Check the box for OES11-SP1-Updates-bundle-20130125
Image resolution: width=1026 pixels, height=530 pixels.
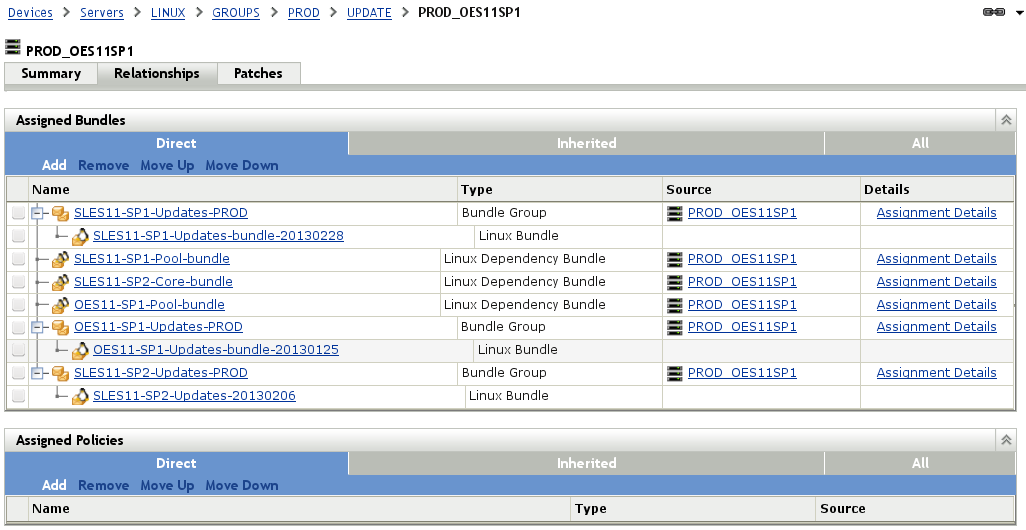[x=18, y=350]
